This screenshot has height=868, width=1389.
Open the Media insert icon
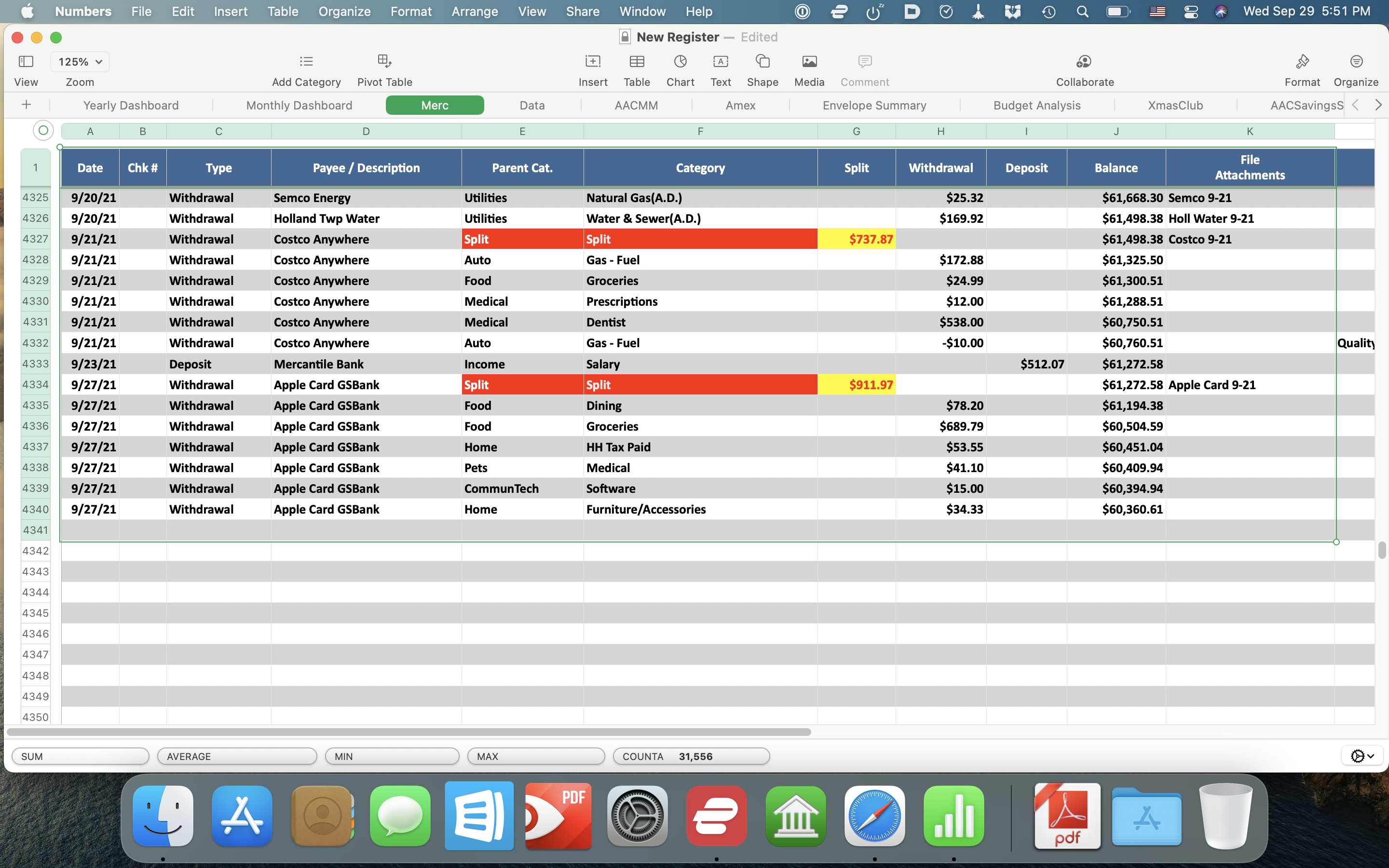coord(809,61)
